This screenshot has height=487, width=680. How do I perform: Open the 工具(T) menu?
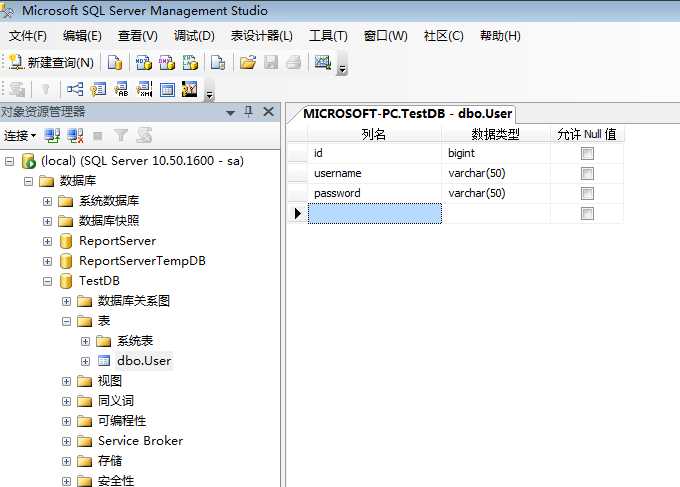pos(328,36)
